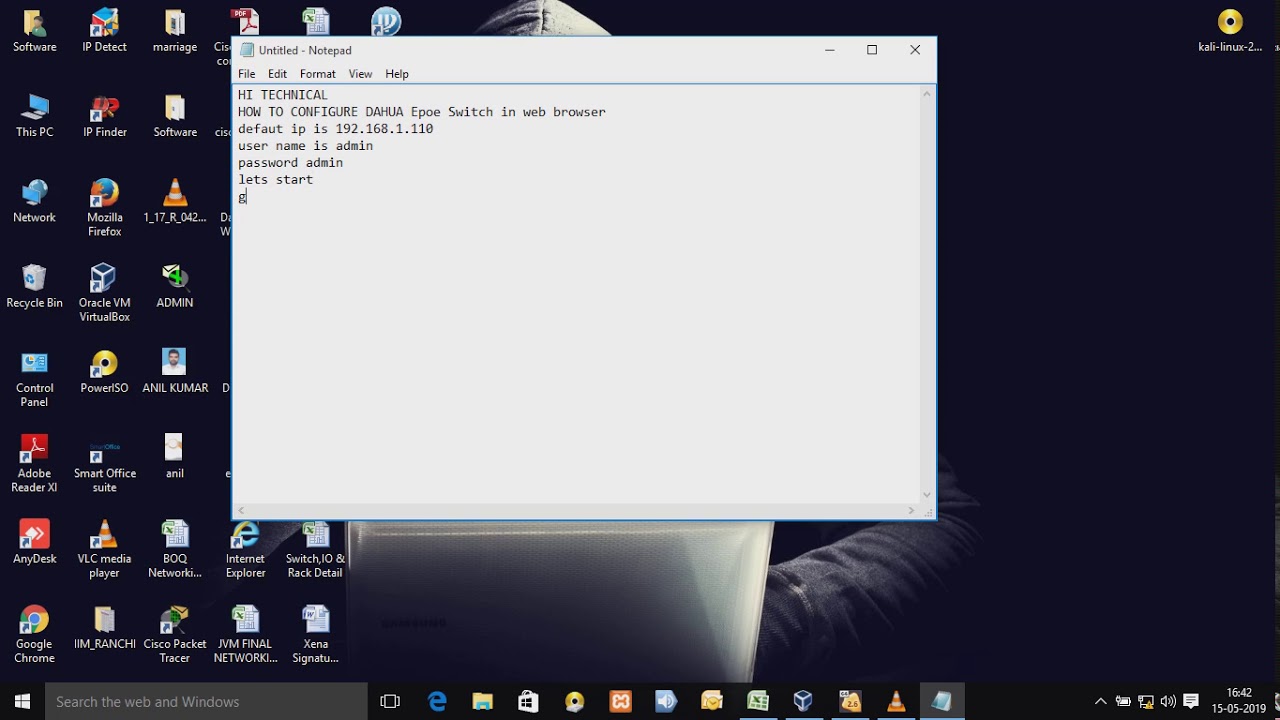Screen dimensions: 1280x720
Task: Click the Search the web and Windows box
Action: (206, 701)
